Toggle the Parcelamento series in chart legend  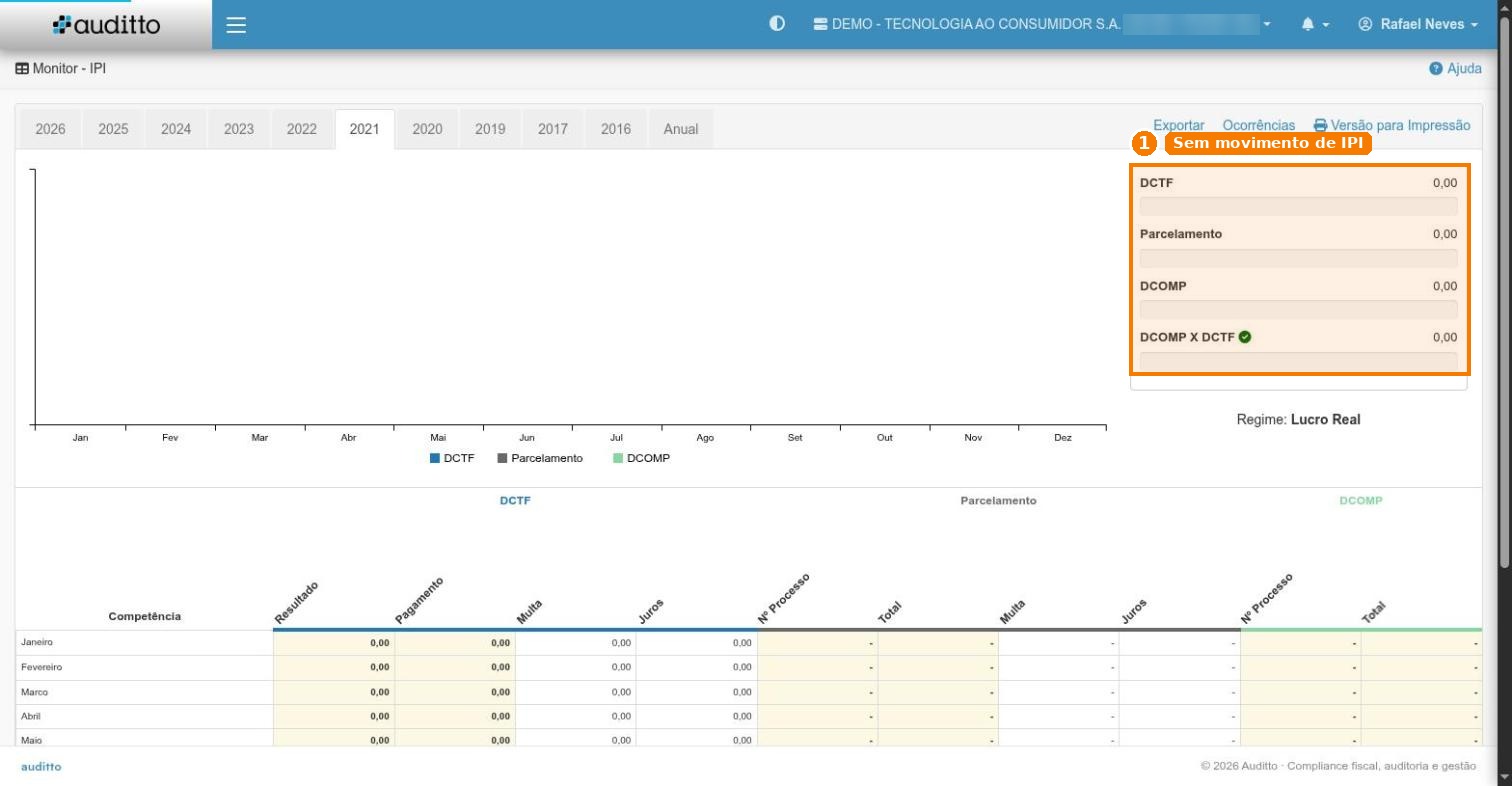540,458
